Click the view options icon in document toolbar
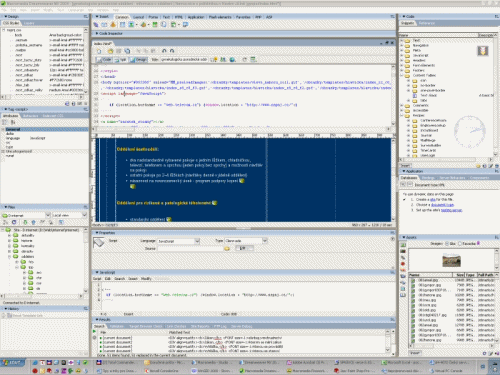 [x=253, y=59]
